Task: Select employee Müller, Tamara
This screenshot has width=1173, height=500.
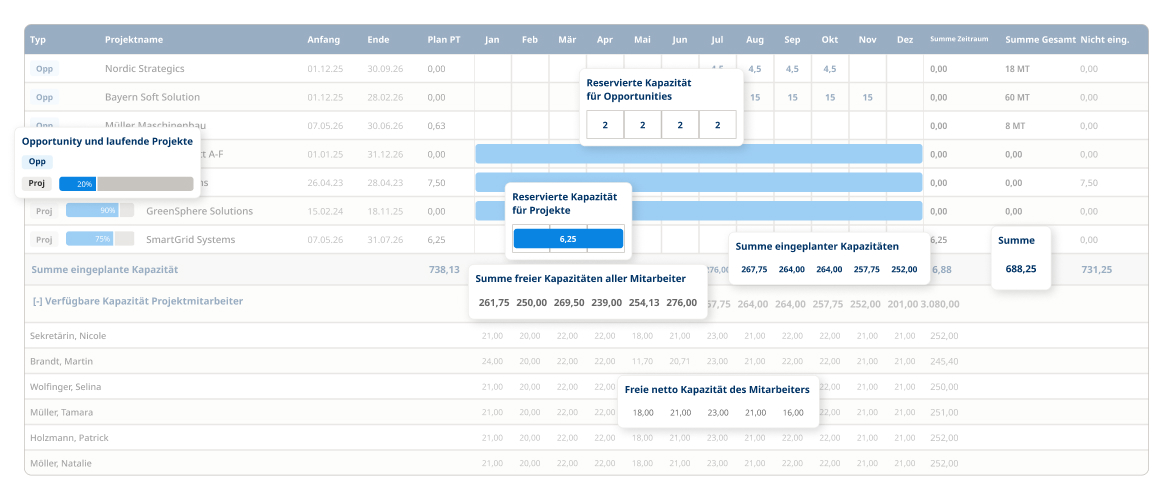Action: (61, 412)
